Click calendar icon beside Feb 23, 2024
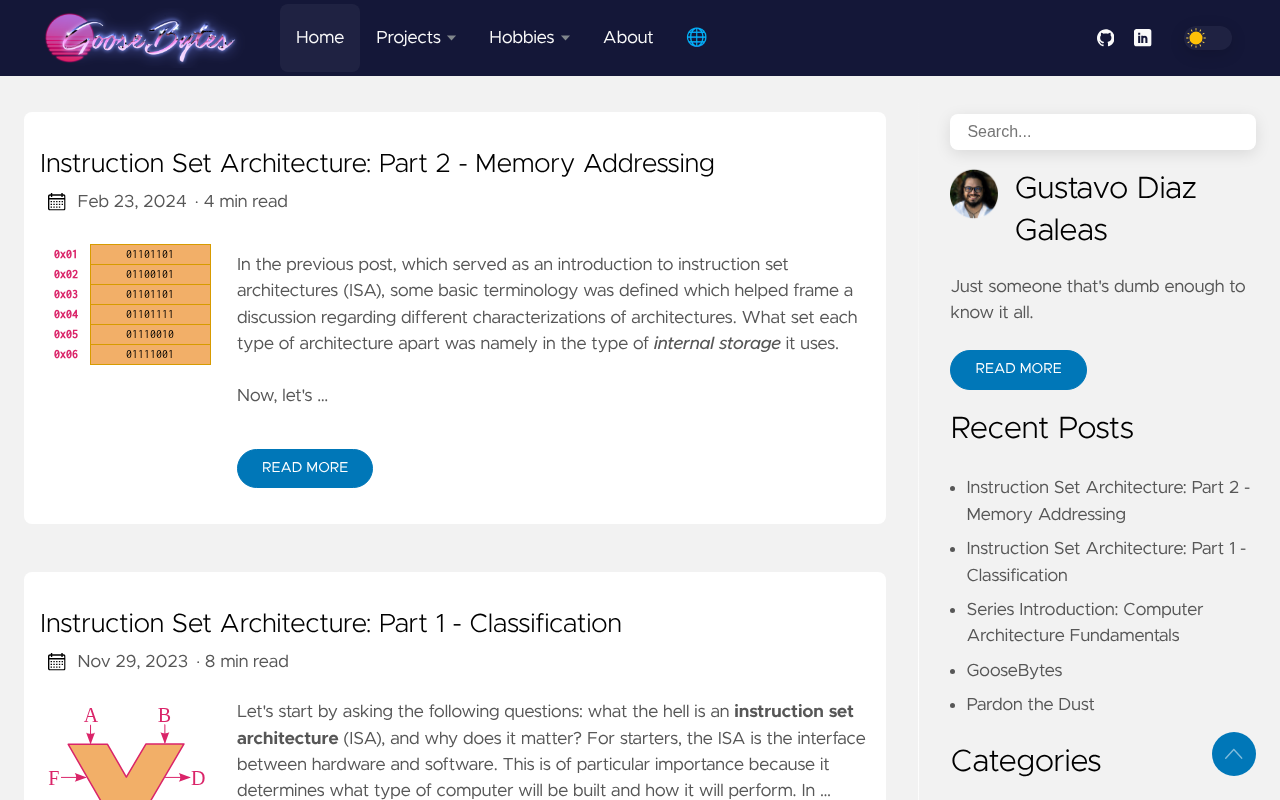The height and width of the screenshot is (800, 1280). (x=57, y=202)
